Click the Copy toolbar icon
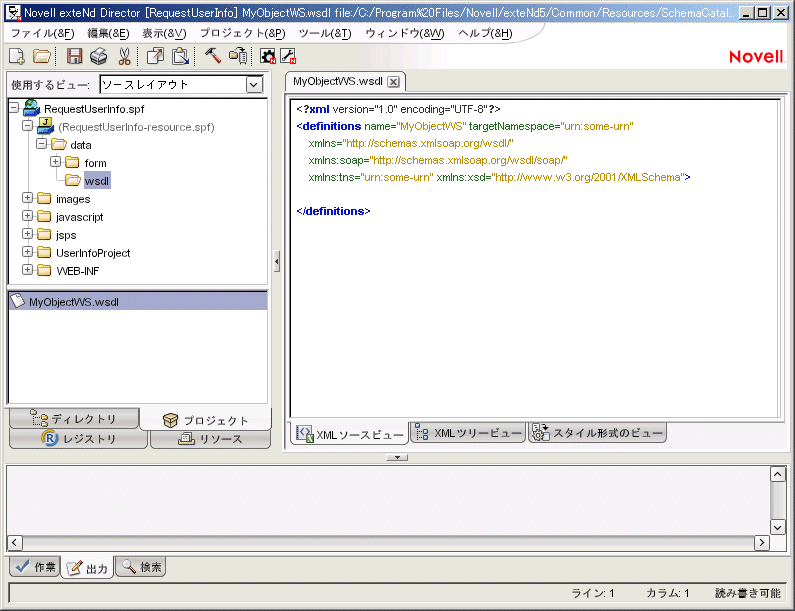Viewport: 795px width, 611px height. point(155,56)
